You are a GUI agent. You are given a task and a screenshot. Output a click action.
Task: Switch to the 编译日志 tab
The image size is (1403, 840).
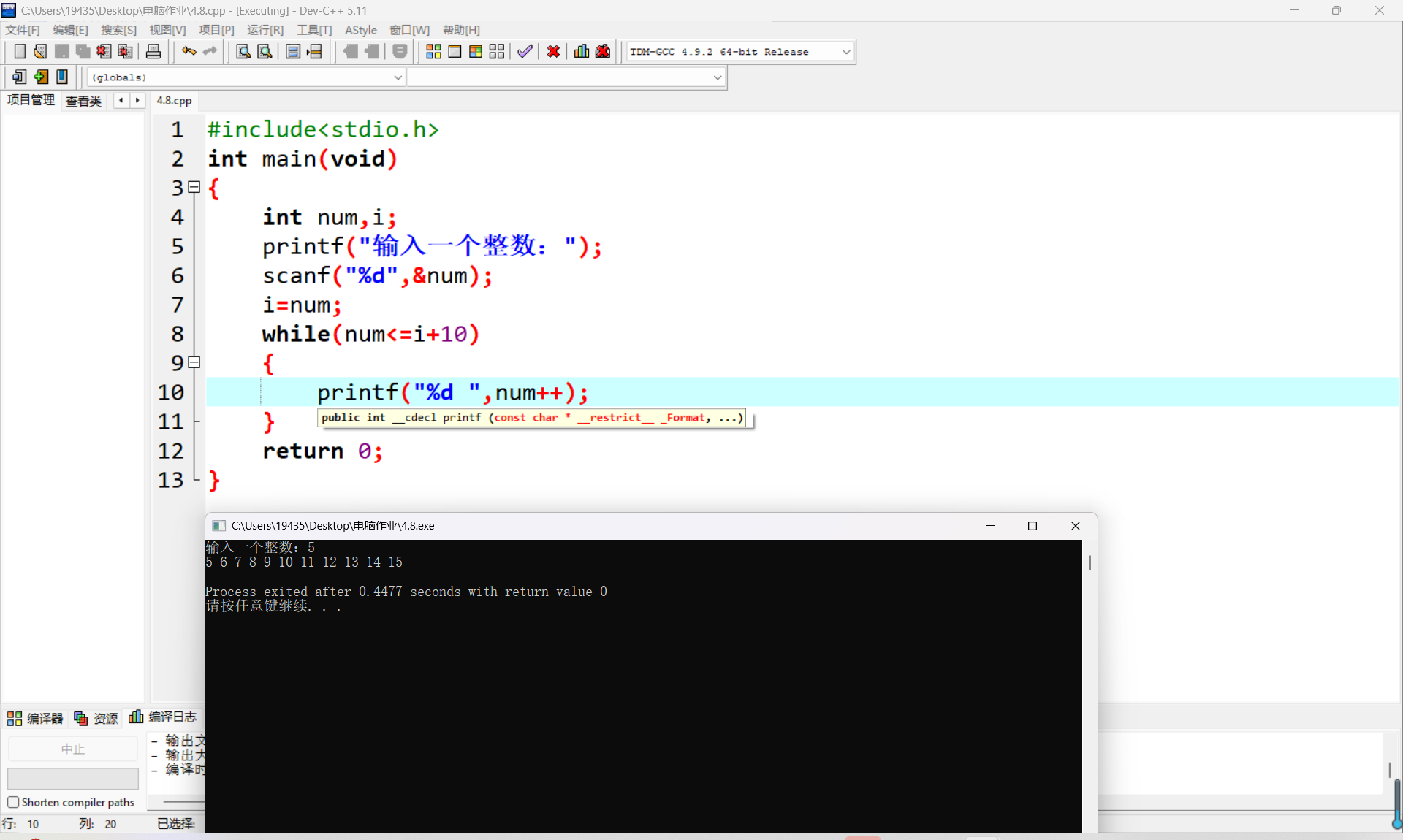point(164,717)
